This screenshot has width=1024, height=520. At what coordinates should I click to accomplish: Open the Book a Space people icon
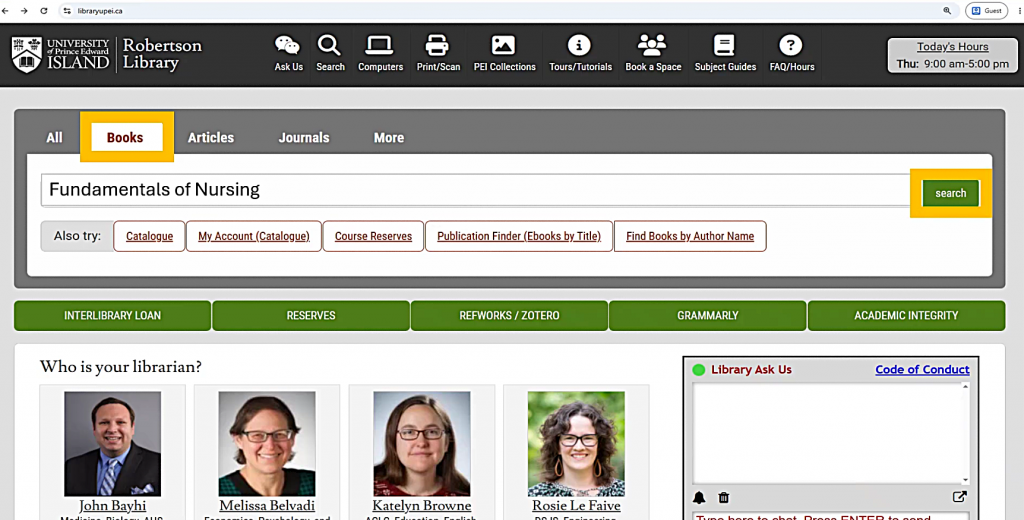pos(652,45)
